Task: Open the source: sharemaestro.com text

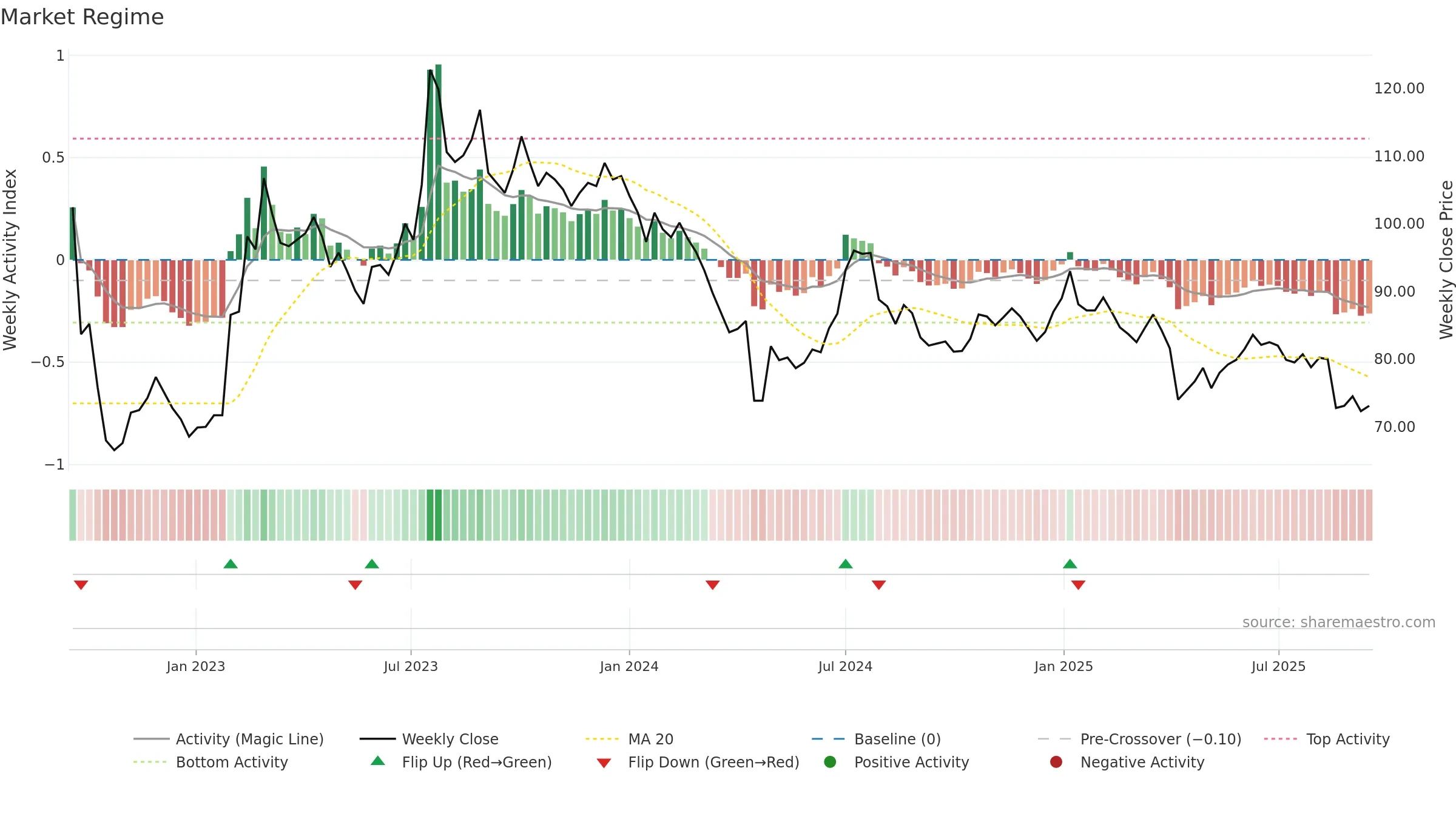Action: click(1339, 622)
